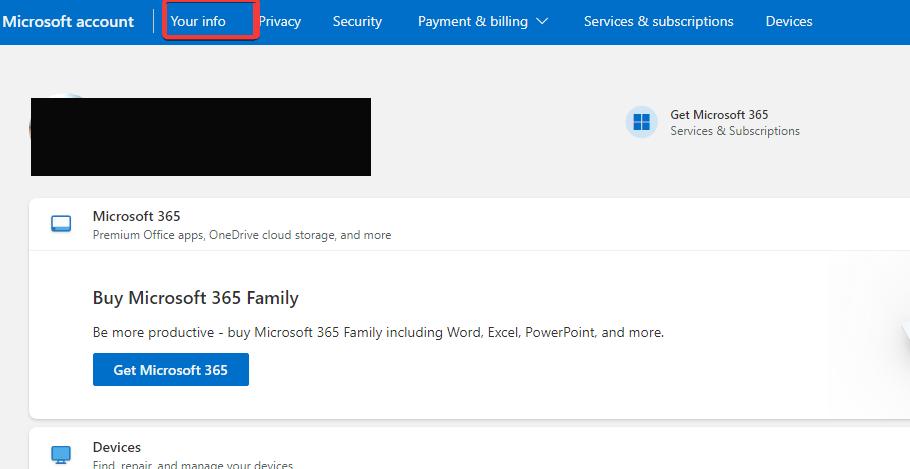Open the Microsoft 365 section heading
This screenshot has width=910, height=469.
[x=136, y=217]
